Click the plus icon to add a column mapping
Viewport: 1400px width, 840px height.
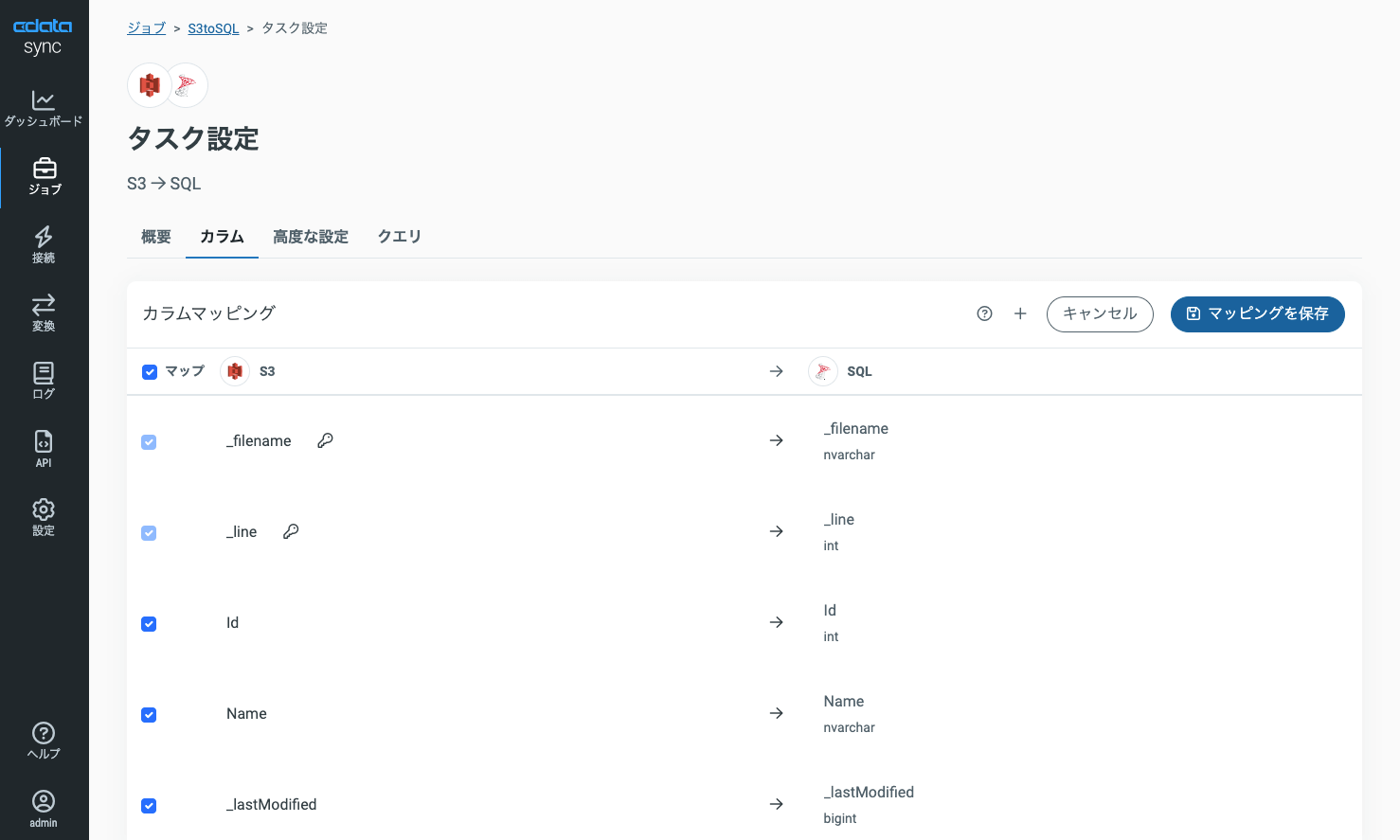1020,313
